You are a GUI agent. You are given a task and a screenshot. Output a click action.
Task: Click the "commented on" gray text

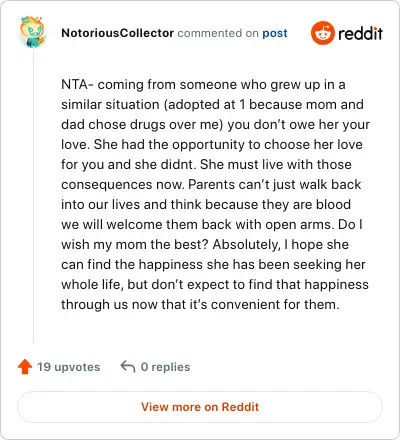(218, 33)
